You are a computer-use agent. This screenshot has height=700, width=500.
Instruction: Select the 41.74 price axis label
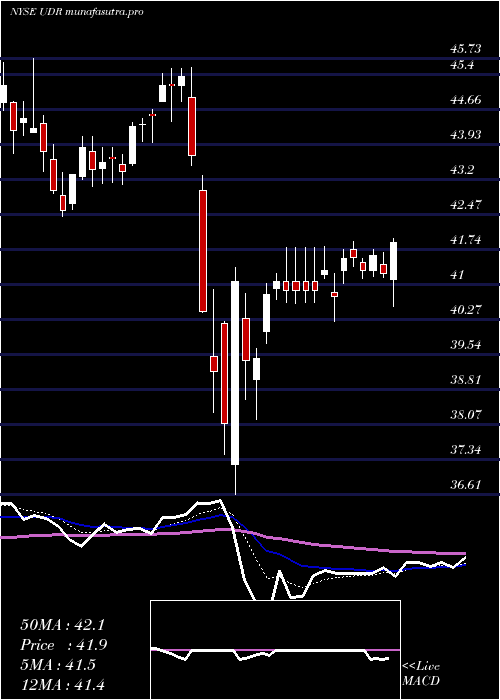pos(465,240)
